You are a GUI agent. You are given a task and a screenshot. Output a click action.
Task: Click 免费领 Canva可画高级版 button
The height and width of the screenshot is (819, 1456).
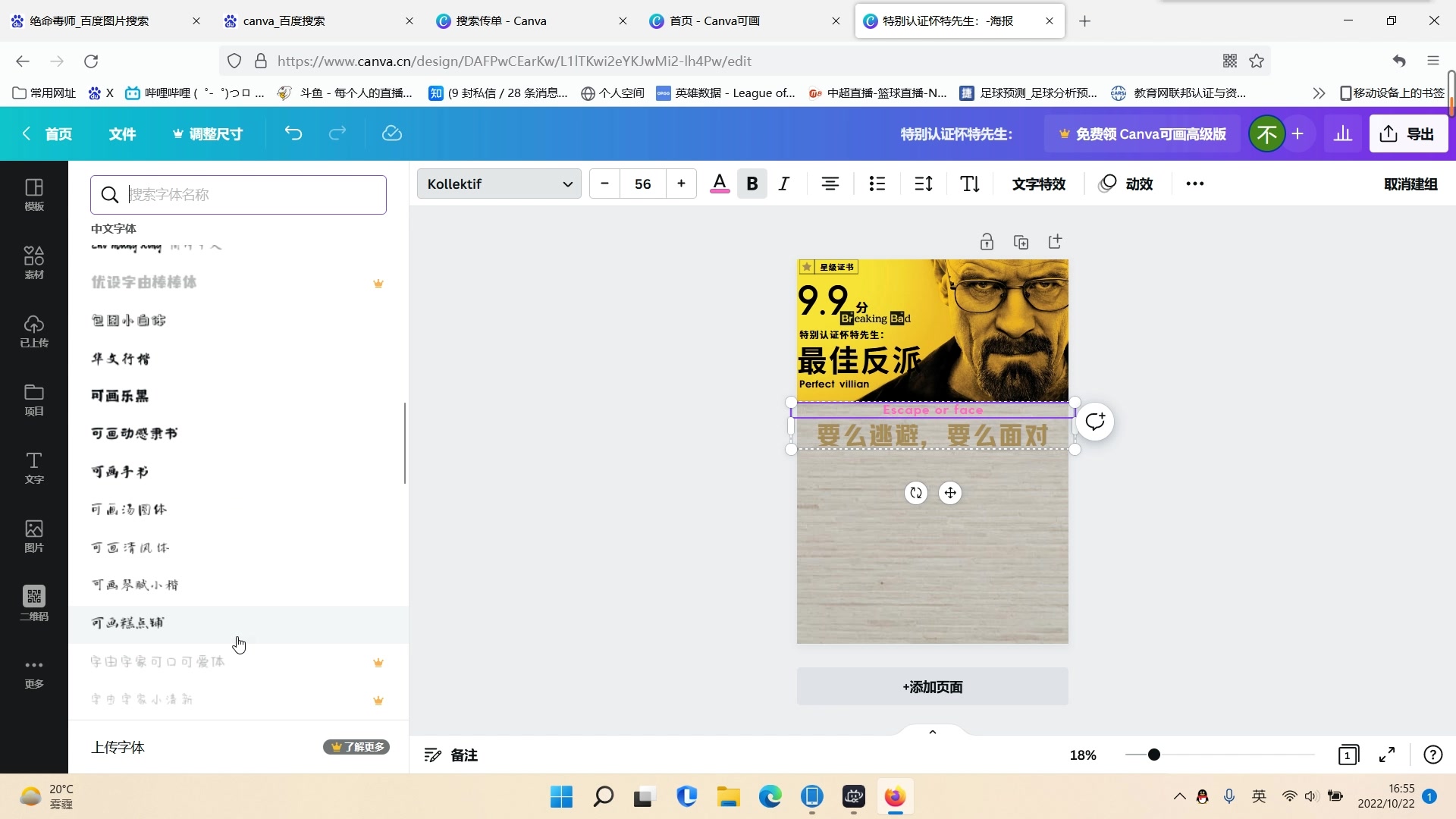[1142, 134]
